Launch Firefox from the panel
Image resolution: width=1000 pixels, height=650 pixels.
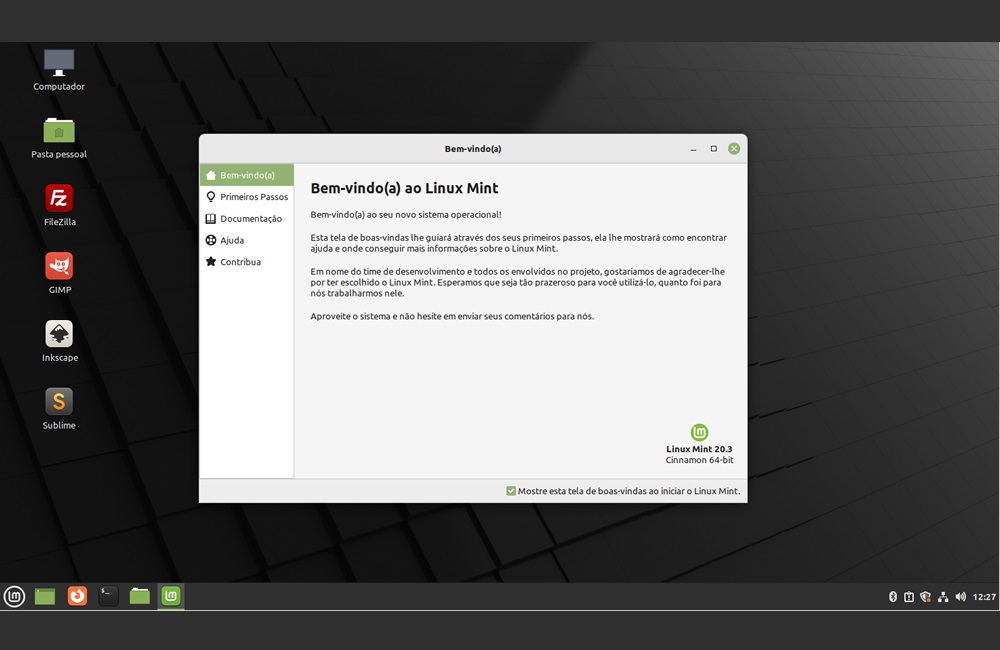77,597
